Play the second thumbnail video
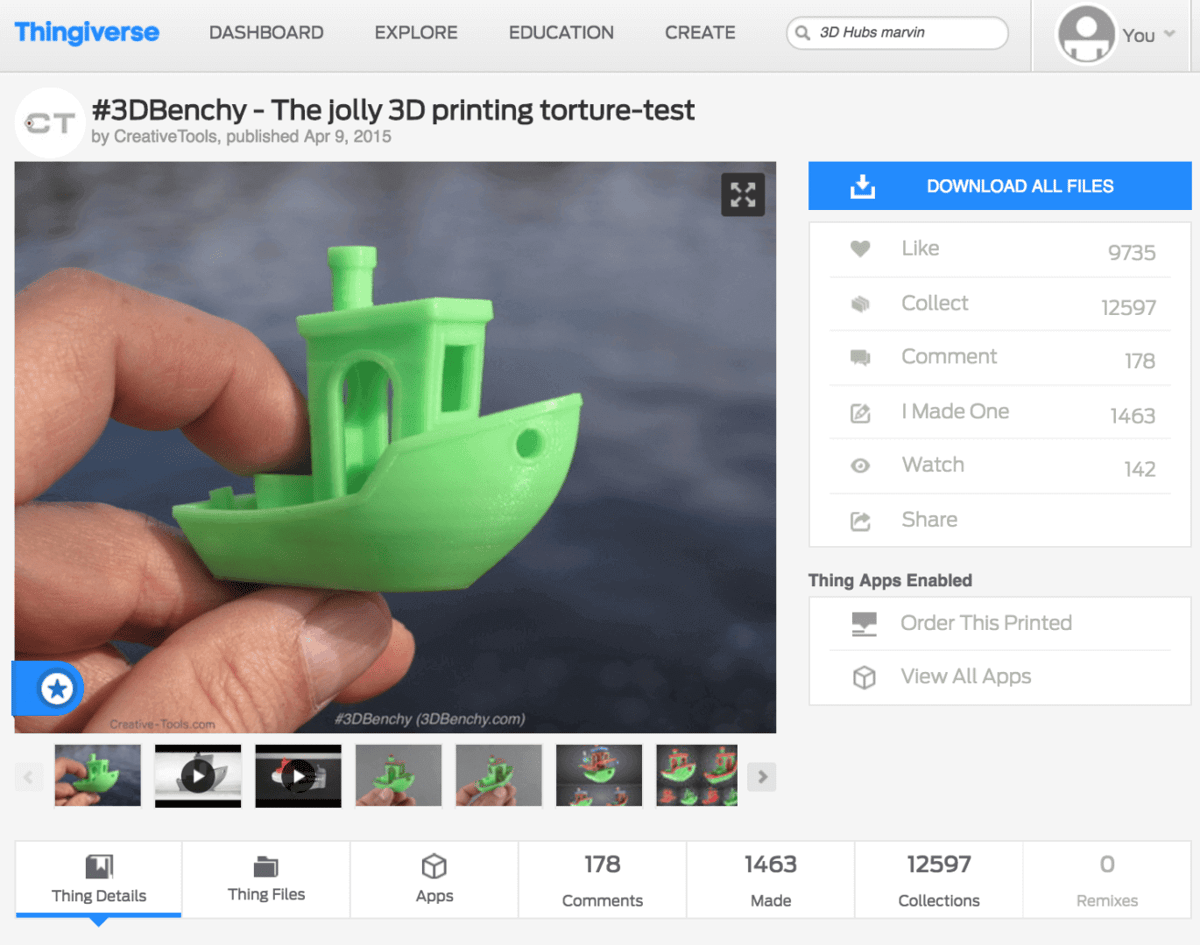Image resolution: width=1200 pixels, height=945 pixels. (198, 775)
